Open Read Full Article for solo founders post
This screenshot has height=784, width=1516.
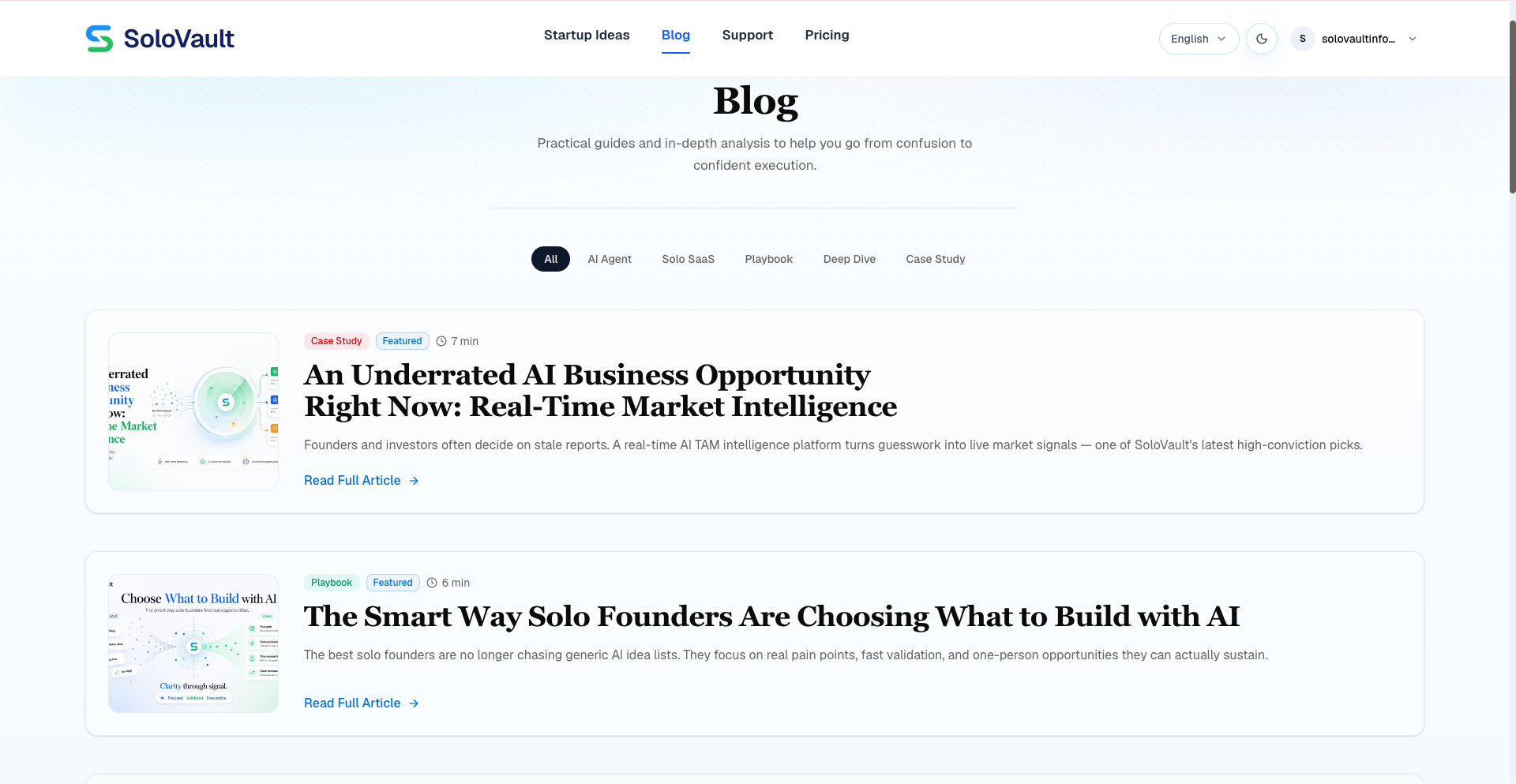362,703
